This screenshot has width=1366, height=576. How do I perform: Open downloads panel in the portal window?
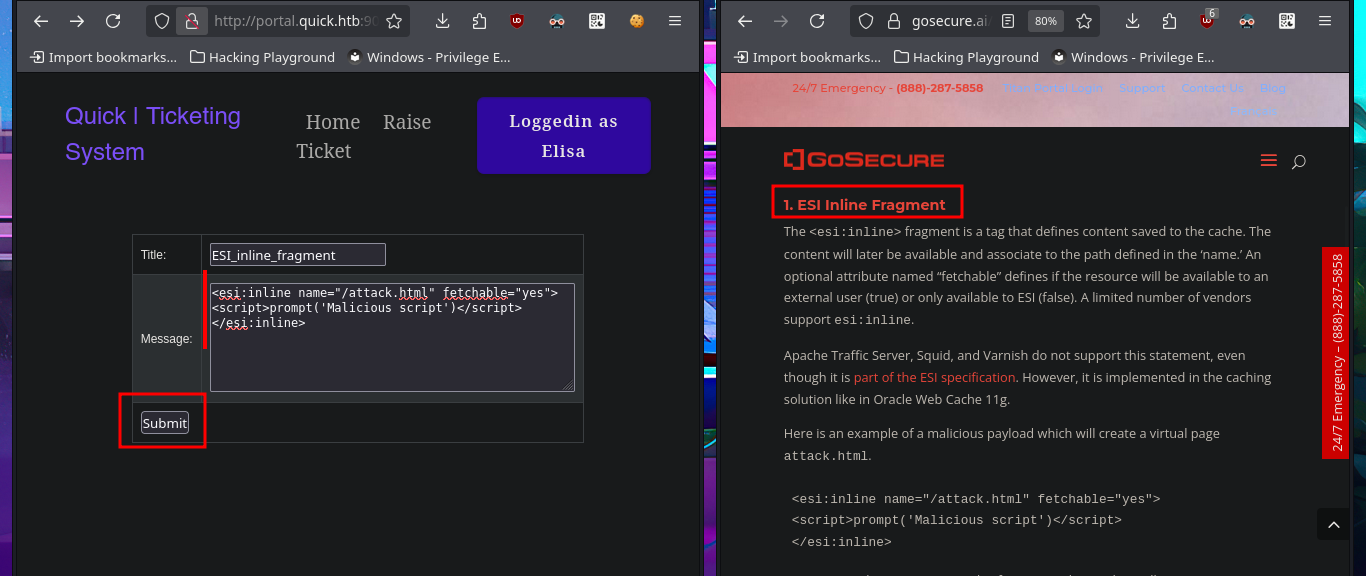tap(443, 21)
